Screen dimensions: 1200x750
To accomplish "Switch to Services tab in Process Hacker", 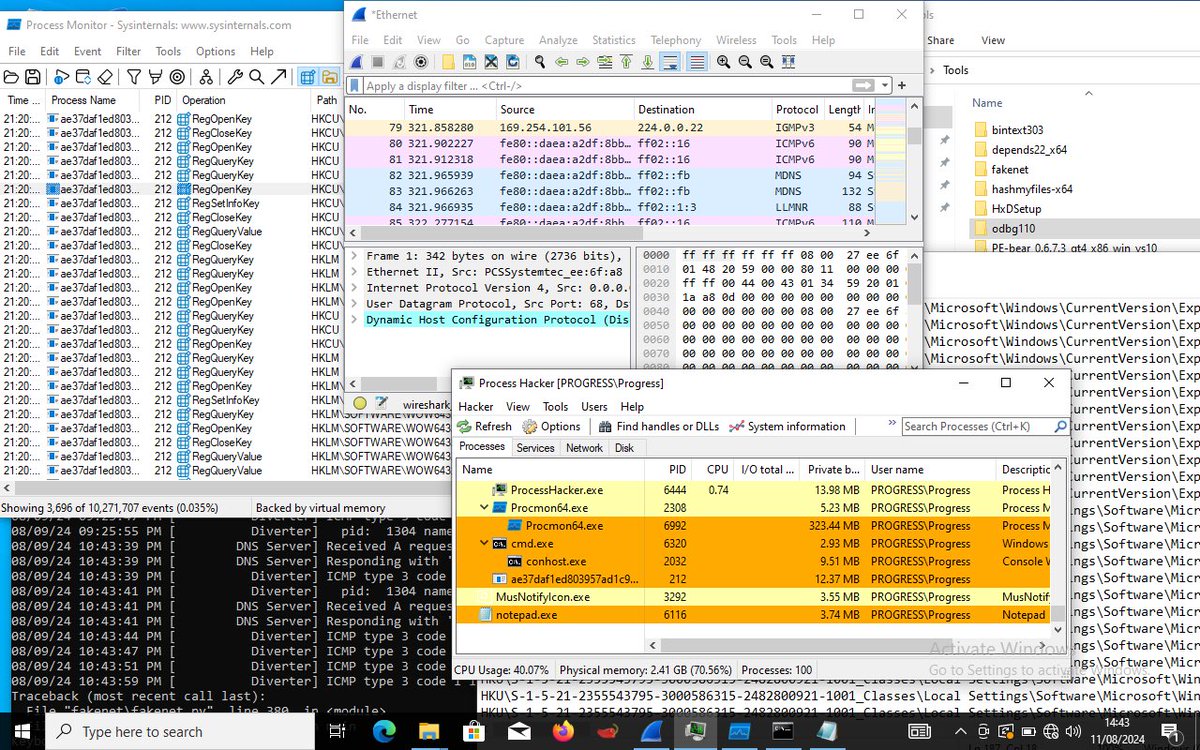I will tap(535, 448).
